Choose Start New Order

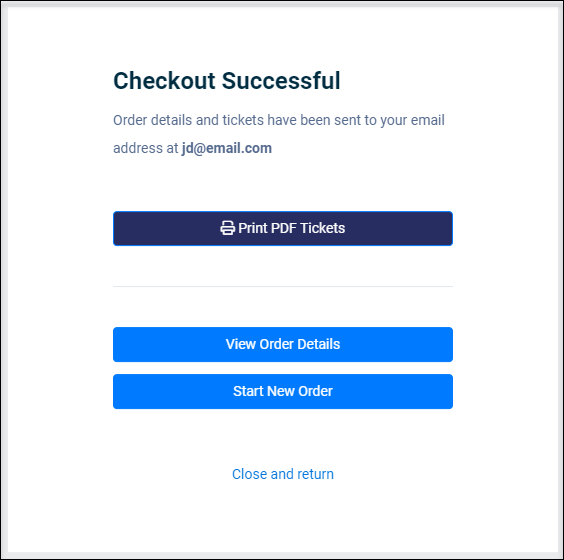click(x=283, y=391)
